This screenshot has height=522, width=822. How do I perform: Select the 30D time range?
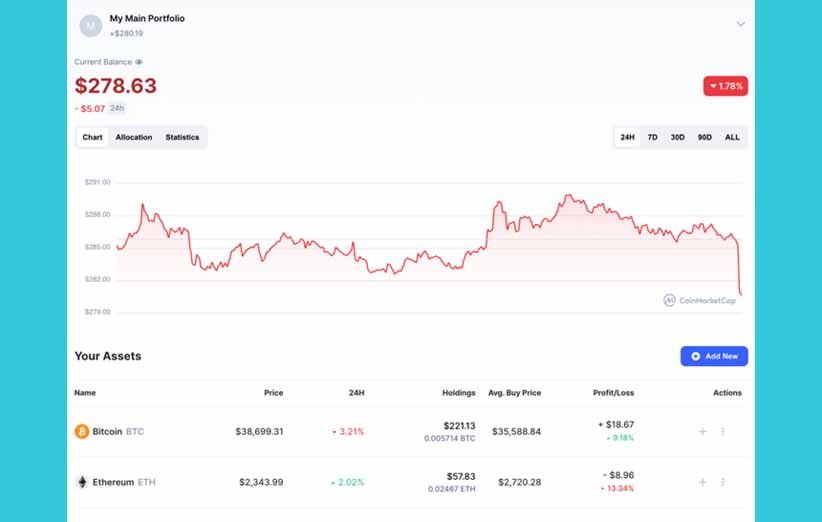(x=678, y=137)
